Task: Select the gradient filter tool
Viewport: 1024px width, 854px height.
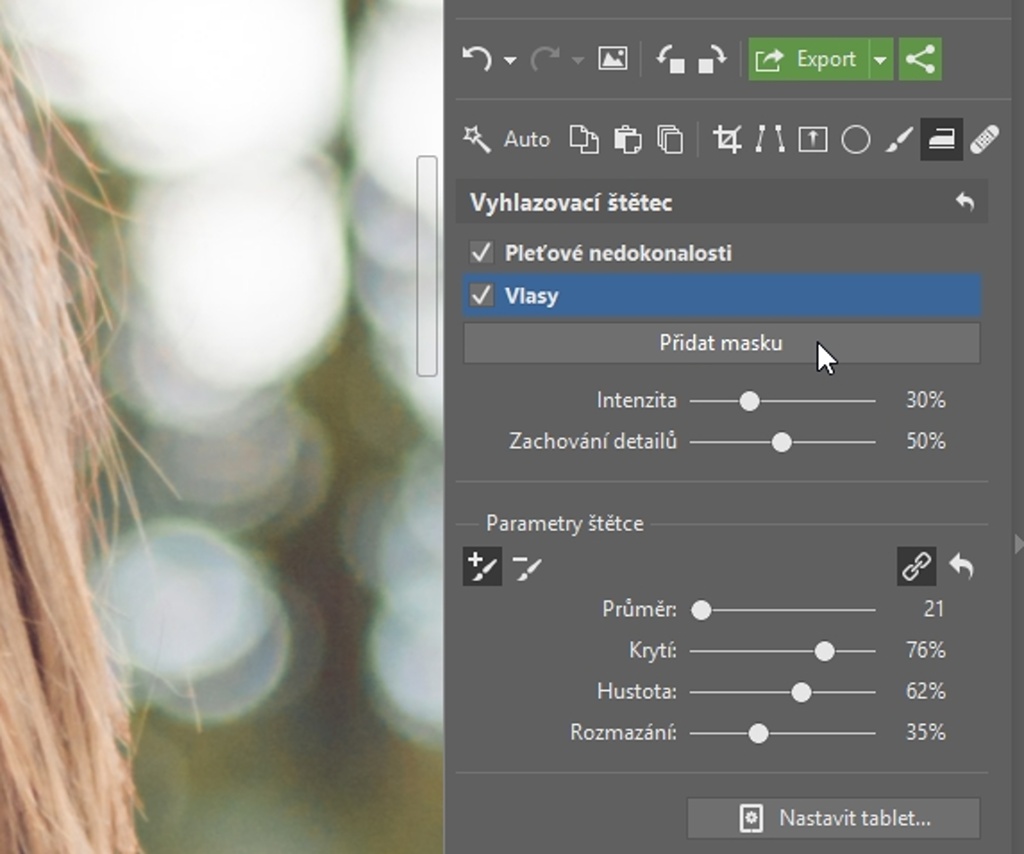Action: click(x=812, y=139)
